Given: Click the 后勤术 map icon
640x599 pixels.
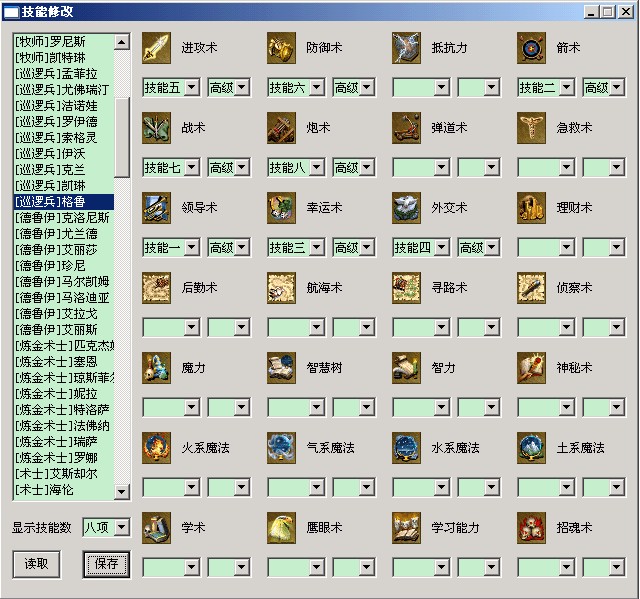Looking at the screenshot, I should tap(156, 288).
